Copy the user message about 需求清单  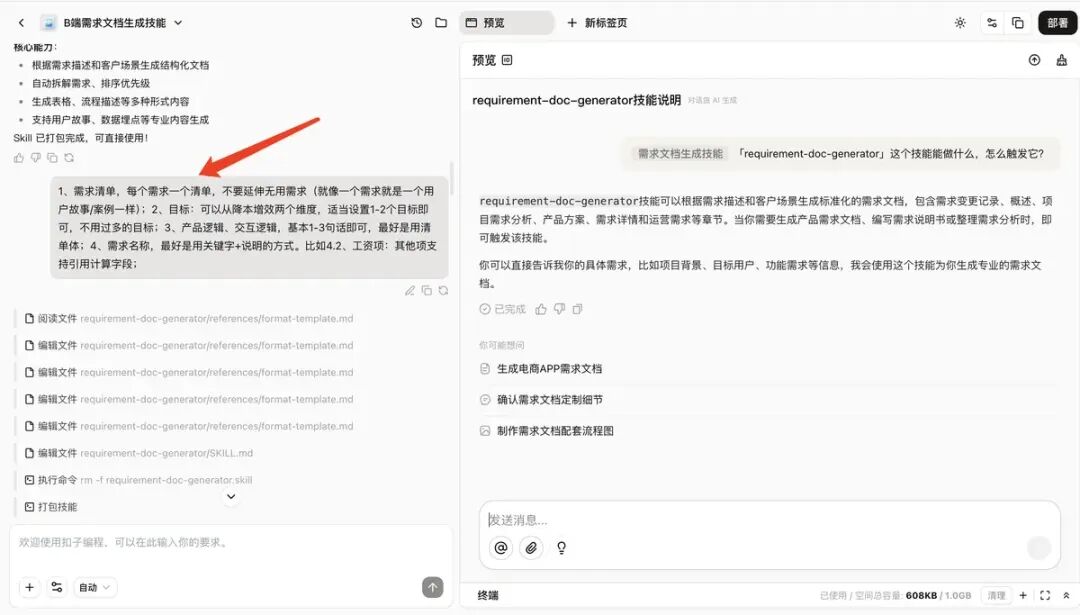pos(426,291)
